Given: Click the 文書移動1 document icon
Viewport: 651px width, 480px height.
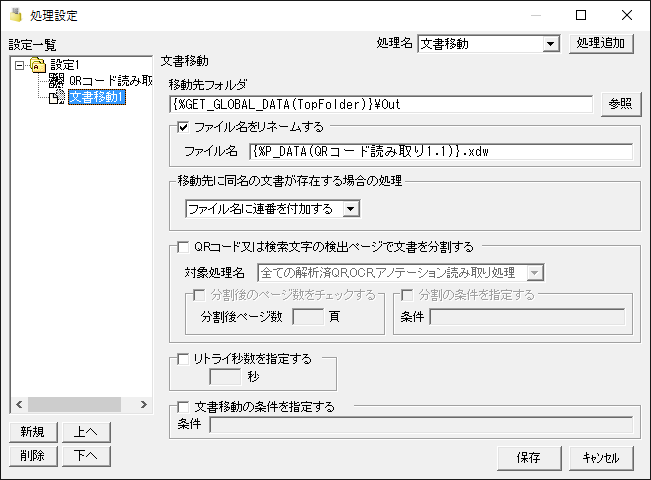Looking at the screenshot, I should [x=57, y=97].
